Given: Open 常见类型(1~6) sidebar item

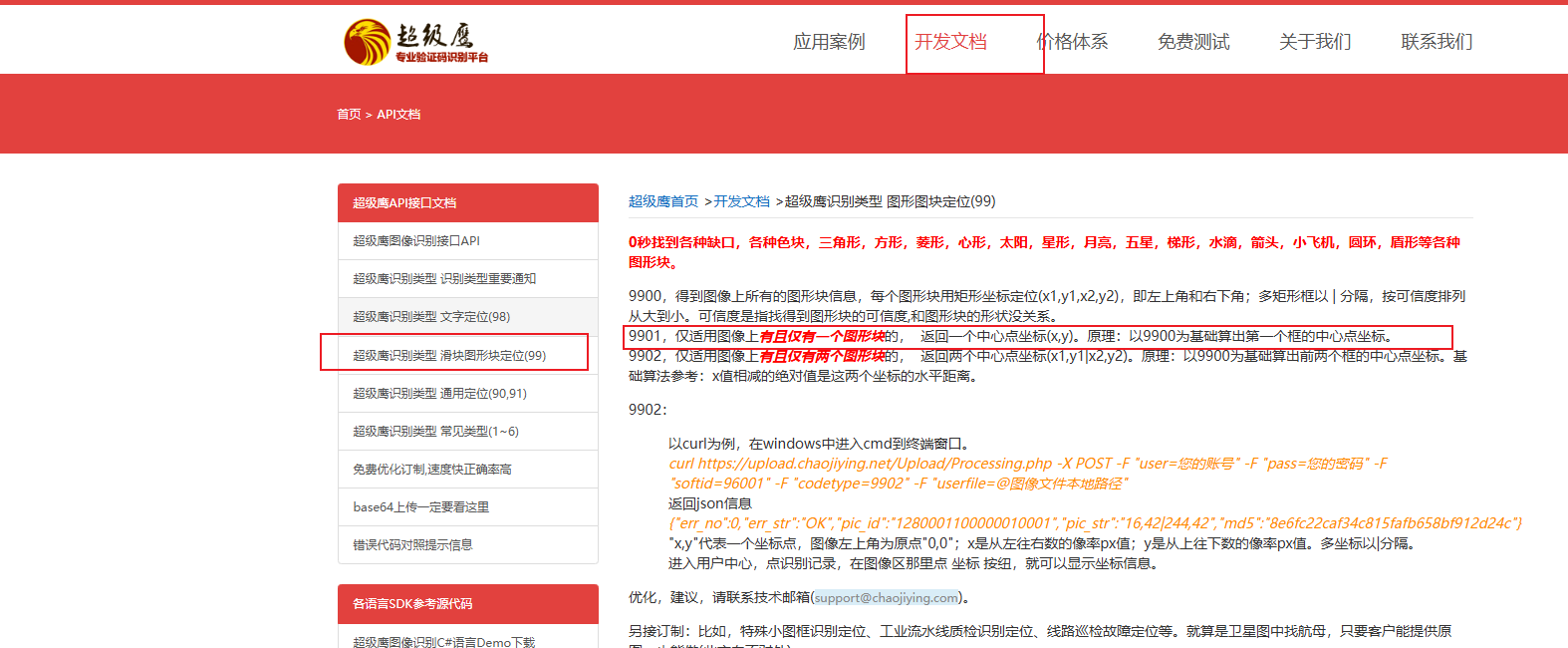Looking at the screenshot, I should point(468,431).
